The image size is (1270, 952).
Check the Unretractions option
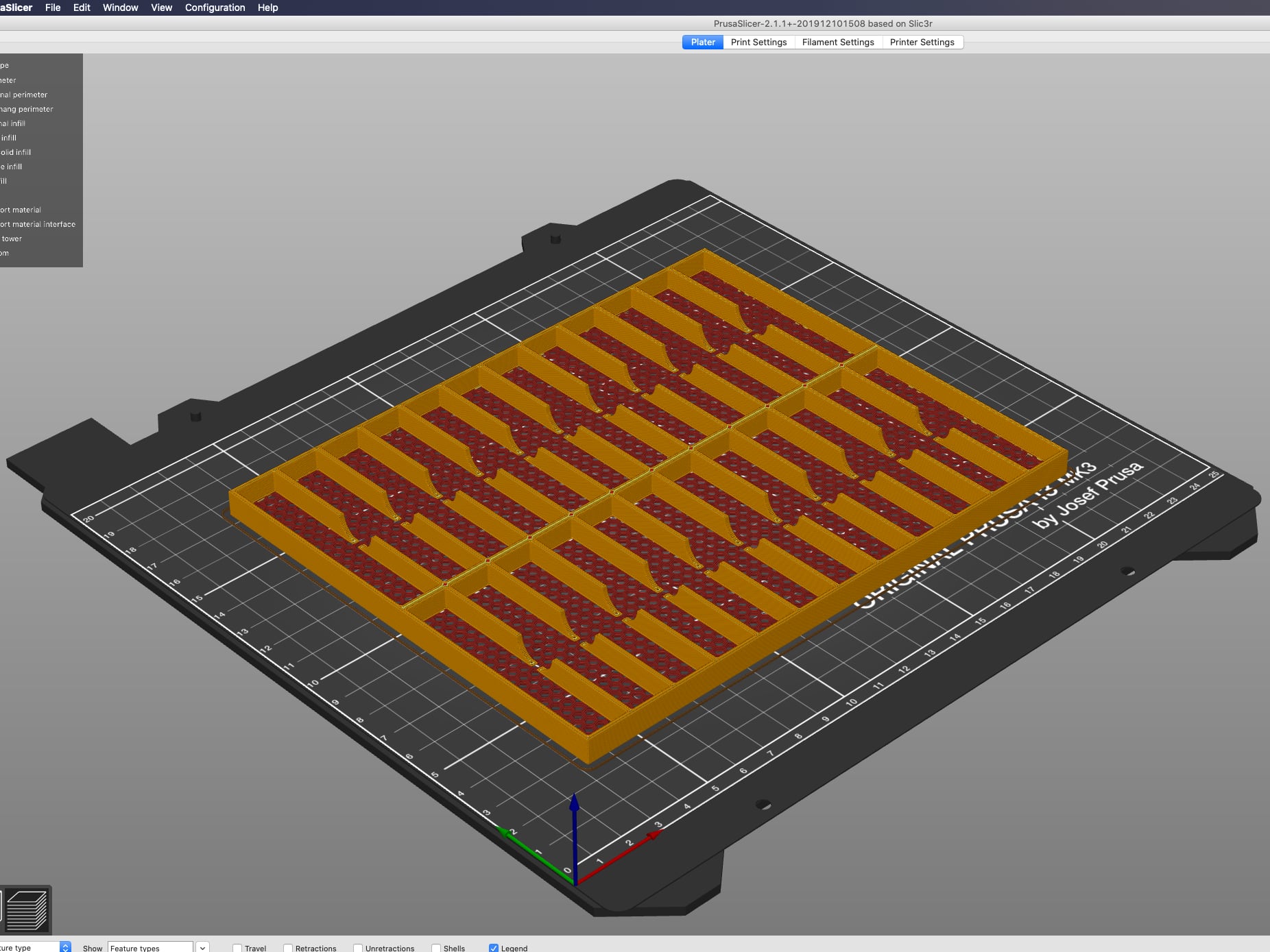(x=359, y=948)
